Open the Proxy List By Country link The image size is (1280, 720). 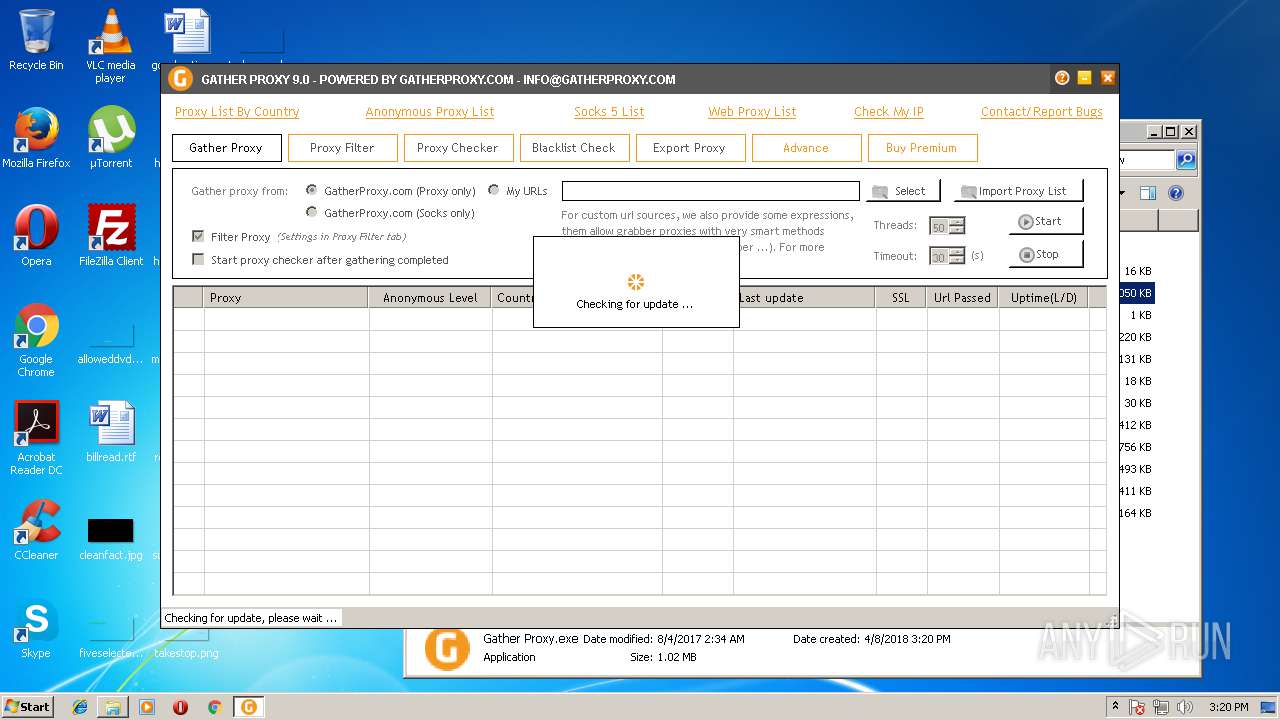click(x=237, y=112)
